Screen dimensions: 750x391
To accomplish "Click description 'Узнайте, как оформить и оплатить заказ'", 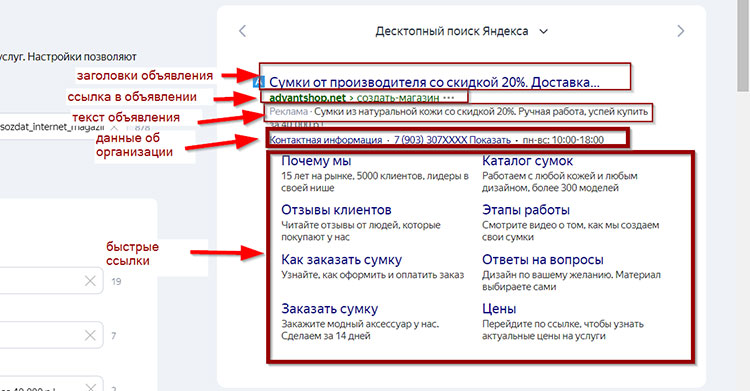I will [373, 275].
